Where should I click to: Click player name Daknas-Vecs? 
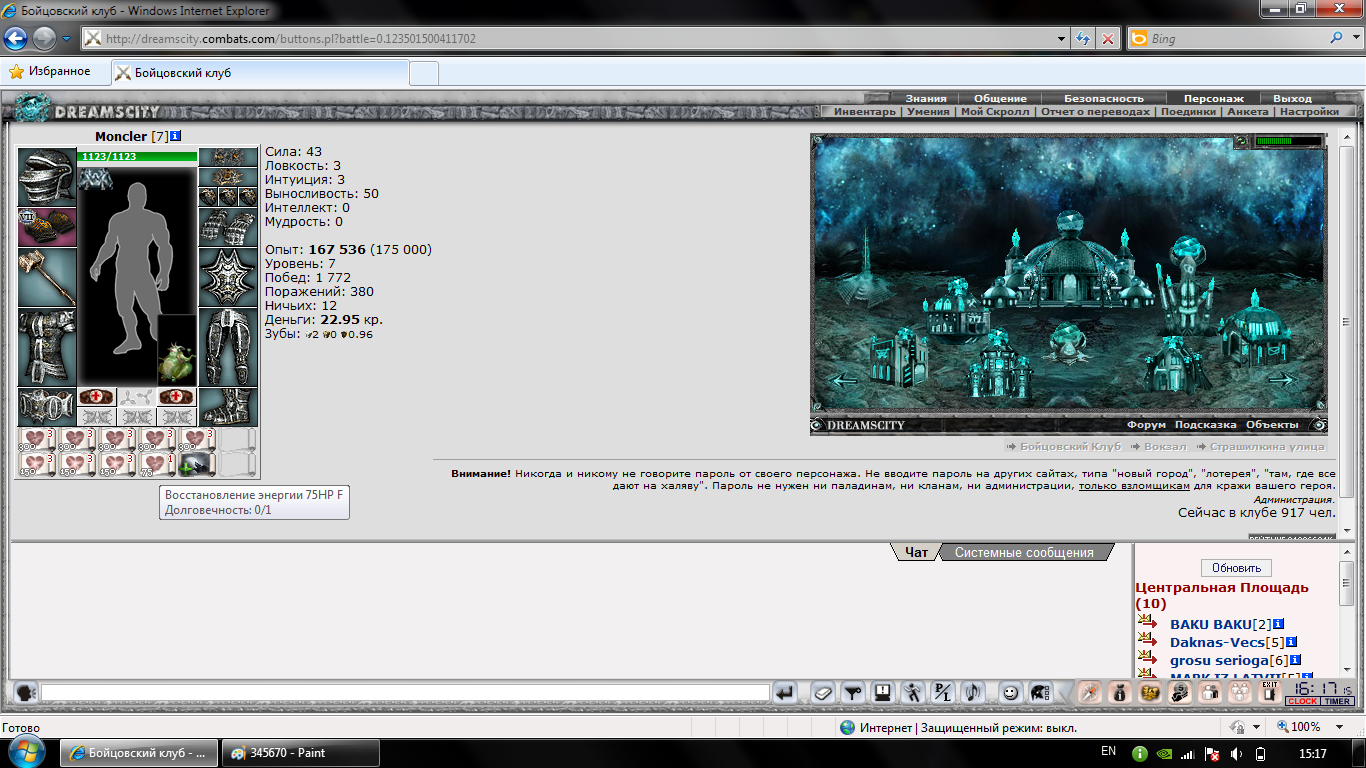click(1217, 642)
